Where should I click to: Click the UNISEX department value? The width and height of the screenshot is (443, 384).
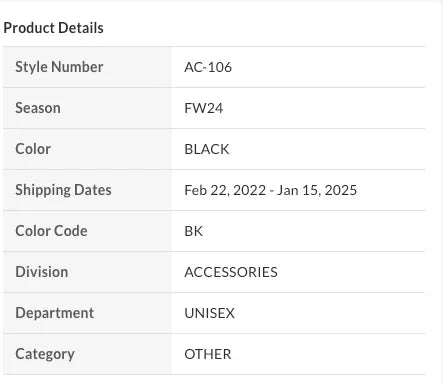(x=210, y=313)
